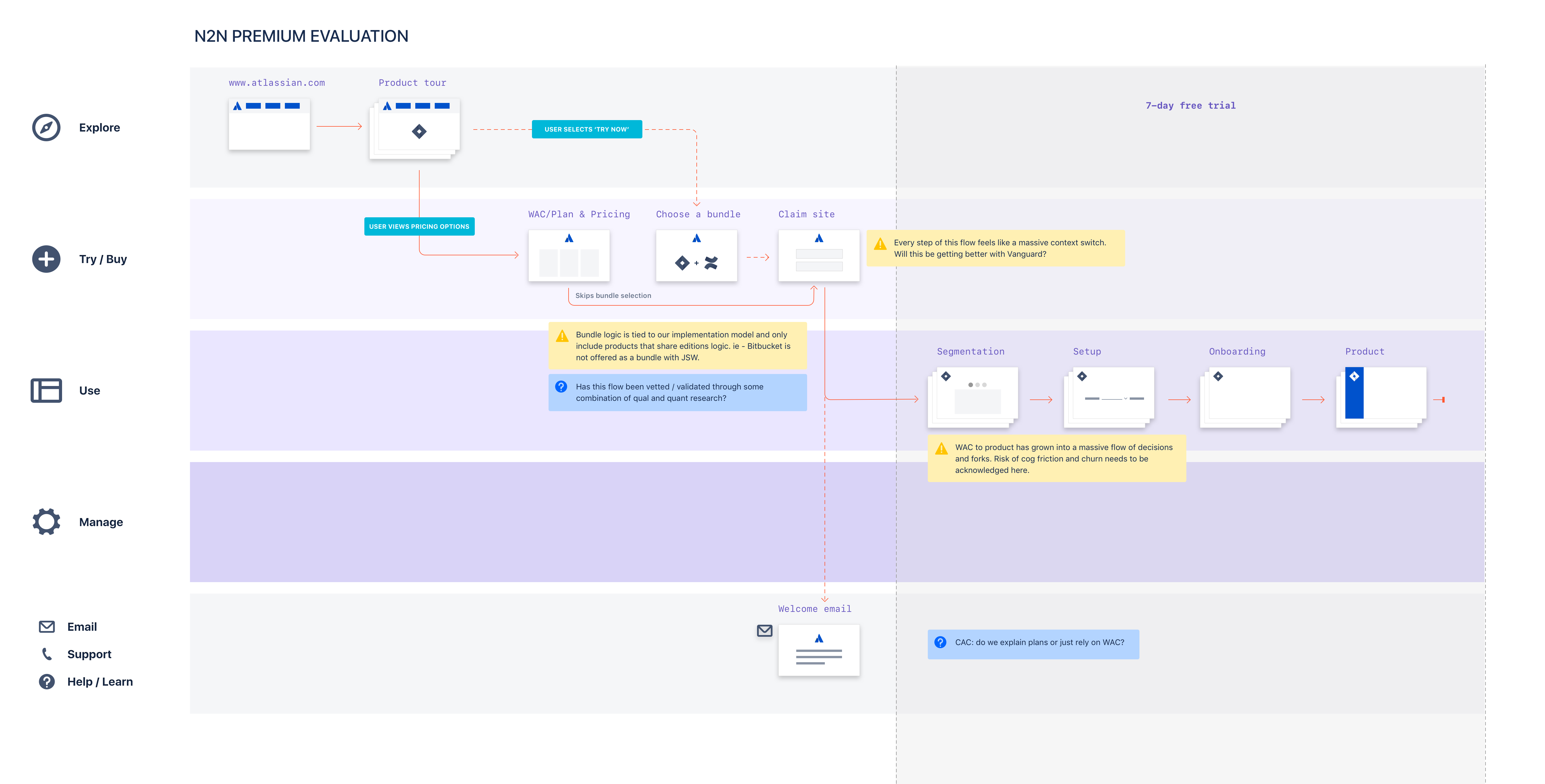Click the Jira icon on Onboarding card
1545x784 pixels.
(1218, 376)
